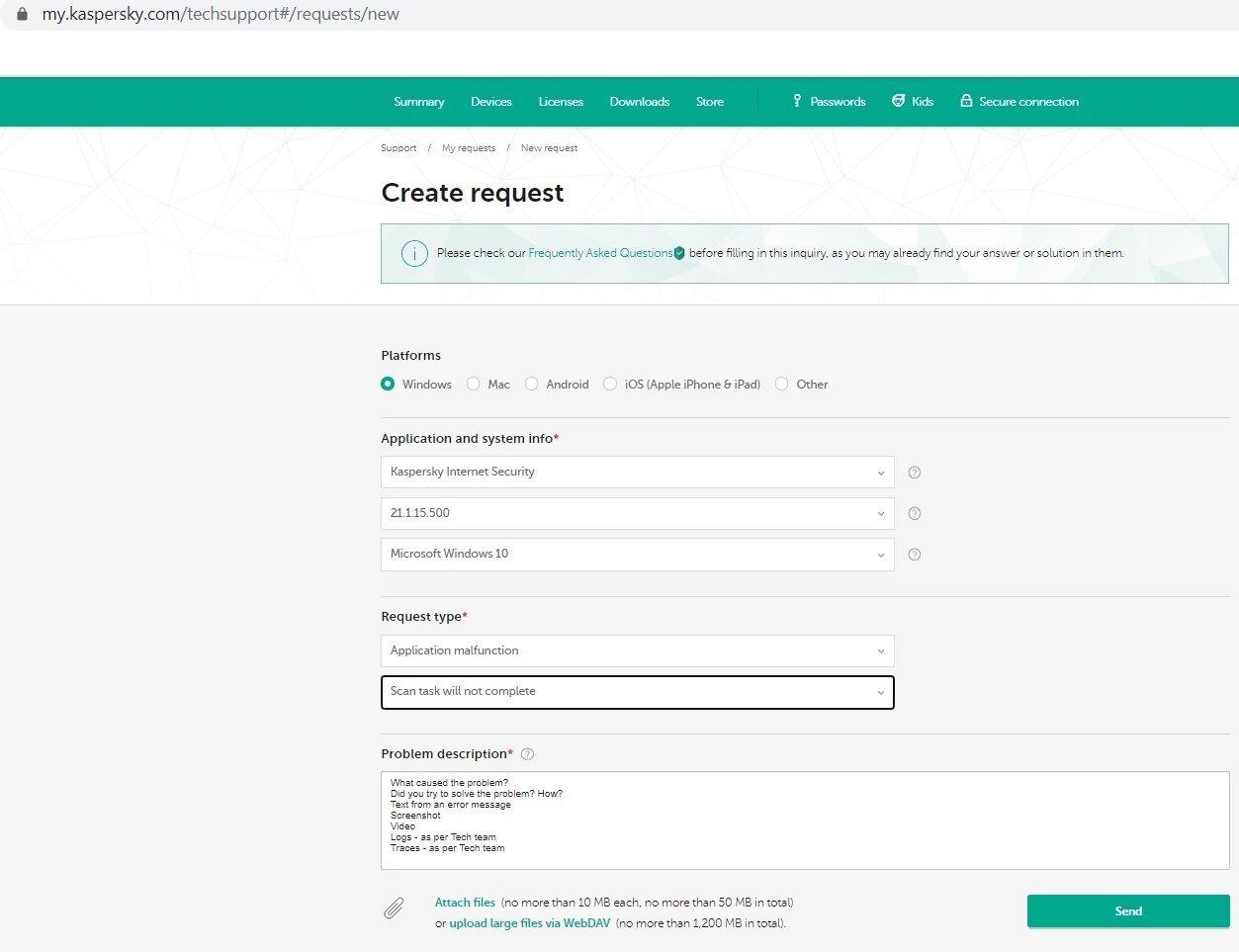Select the iOS (Apple iPhone & iPad) option
Viewport: 1239px width, 952px height.
610,384
